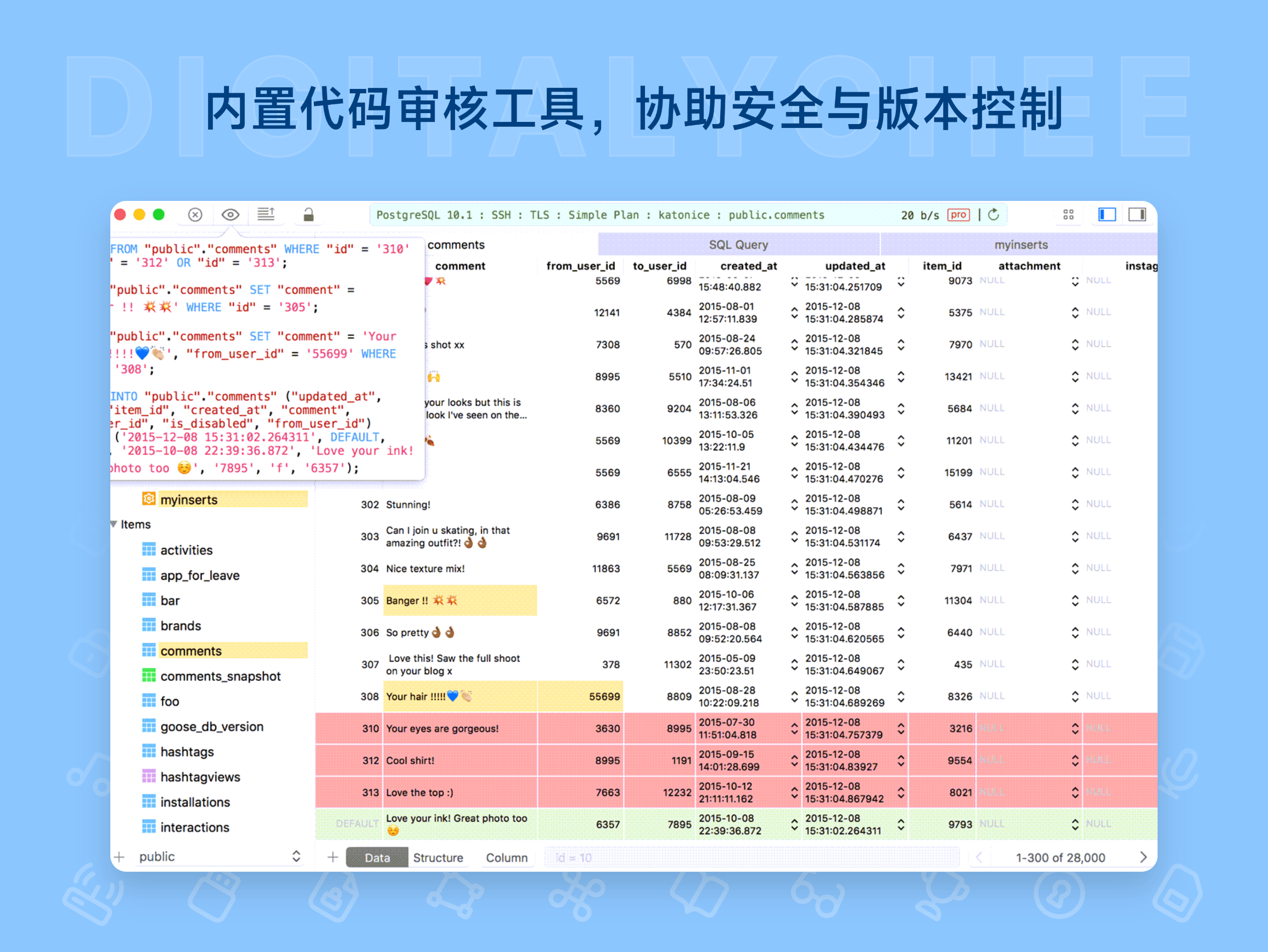Click the cancel query icon in the toolbar
The image size is (1268, 952).
click(x=195, y=214)
